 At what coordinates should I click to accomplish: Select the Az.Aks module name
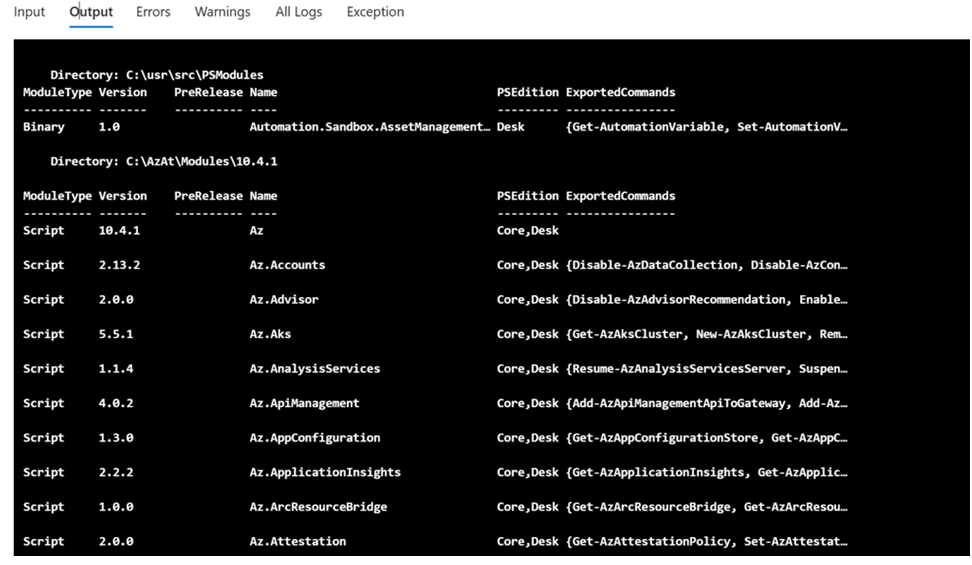click(270, 334)
